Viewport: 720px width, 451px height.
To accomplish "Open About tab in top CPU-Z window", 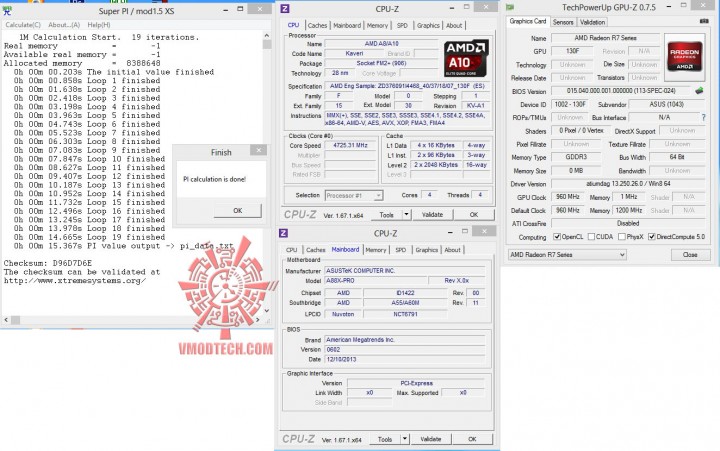I will 454,26.
